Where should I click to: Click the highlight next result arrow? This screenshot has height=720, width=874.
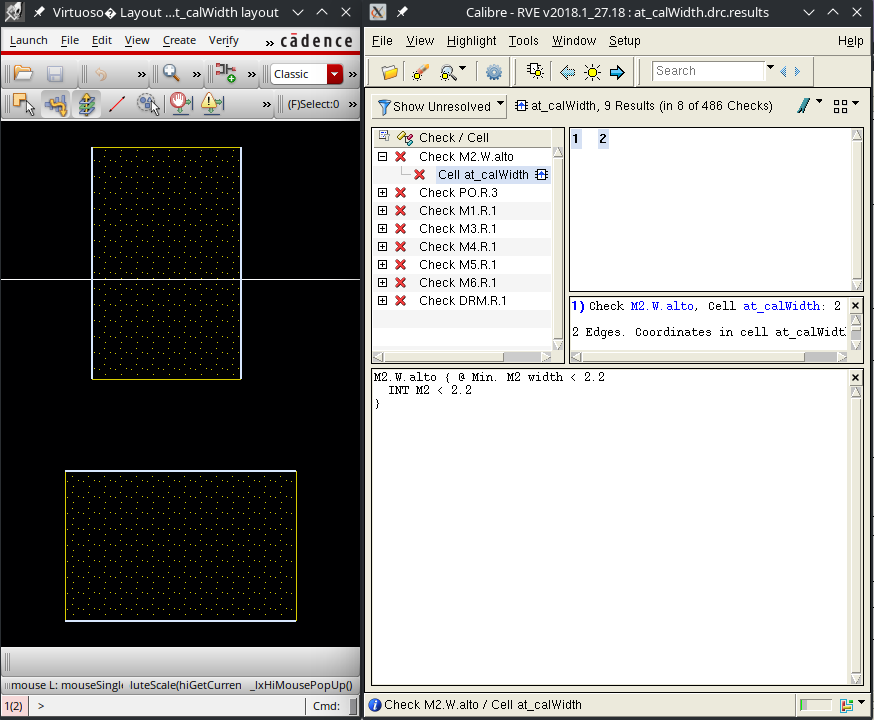coord(617,72)
